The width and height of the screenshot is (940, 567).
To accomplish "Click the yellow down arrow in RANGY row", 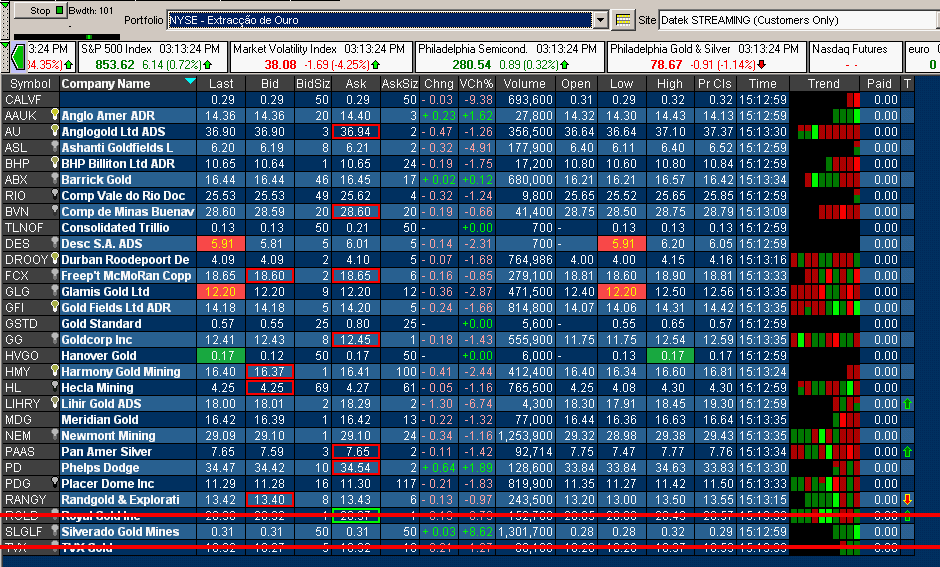I will coord(908,500).
